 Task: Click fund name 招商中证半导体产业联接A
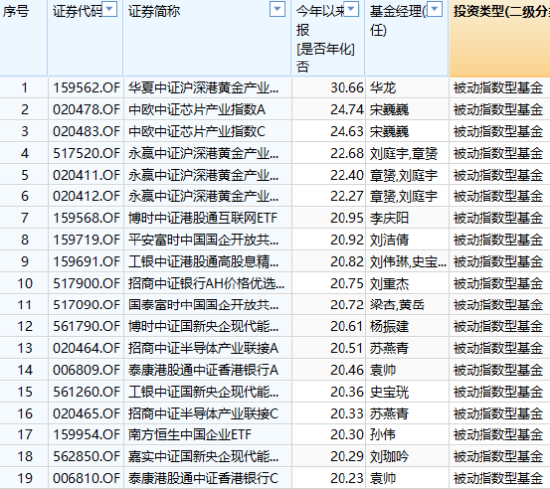click(x=203, y=348)
